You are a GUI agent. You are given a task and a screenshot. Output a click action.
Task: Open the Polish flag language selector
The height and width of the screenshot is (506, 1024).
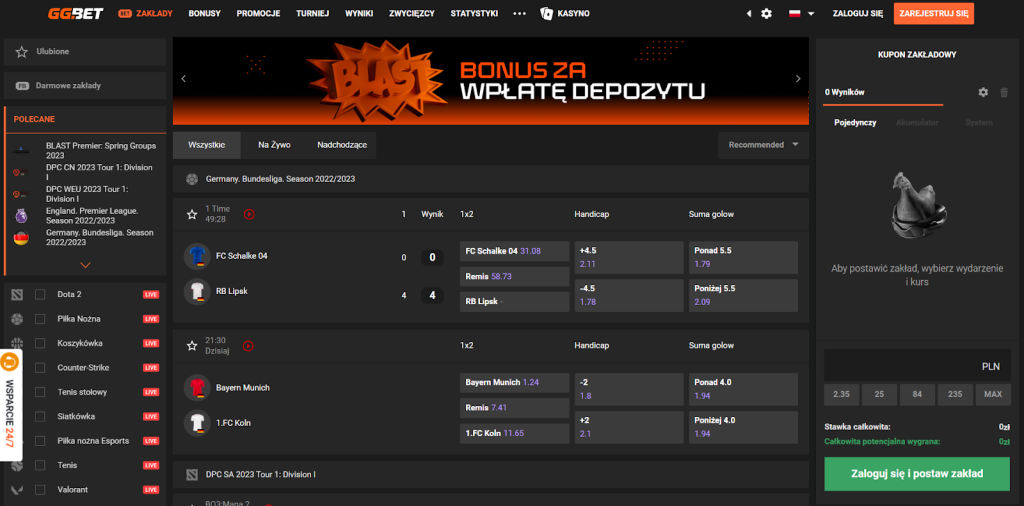(x=801, y=14)
